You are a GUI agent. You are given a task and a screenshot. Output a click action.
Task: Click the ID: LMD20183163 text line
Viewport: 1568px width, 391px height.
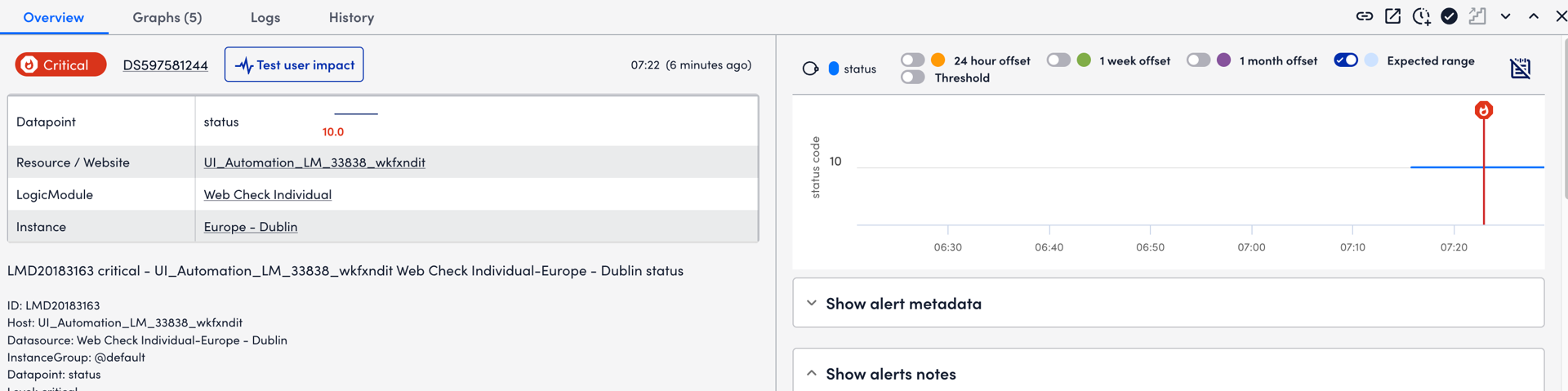click(54, 305)
